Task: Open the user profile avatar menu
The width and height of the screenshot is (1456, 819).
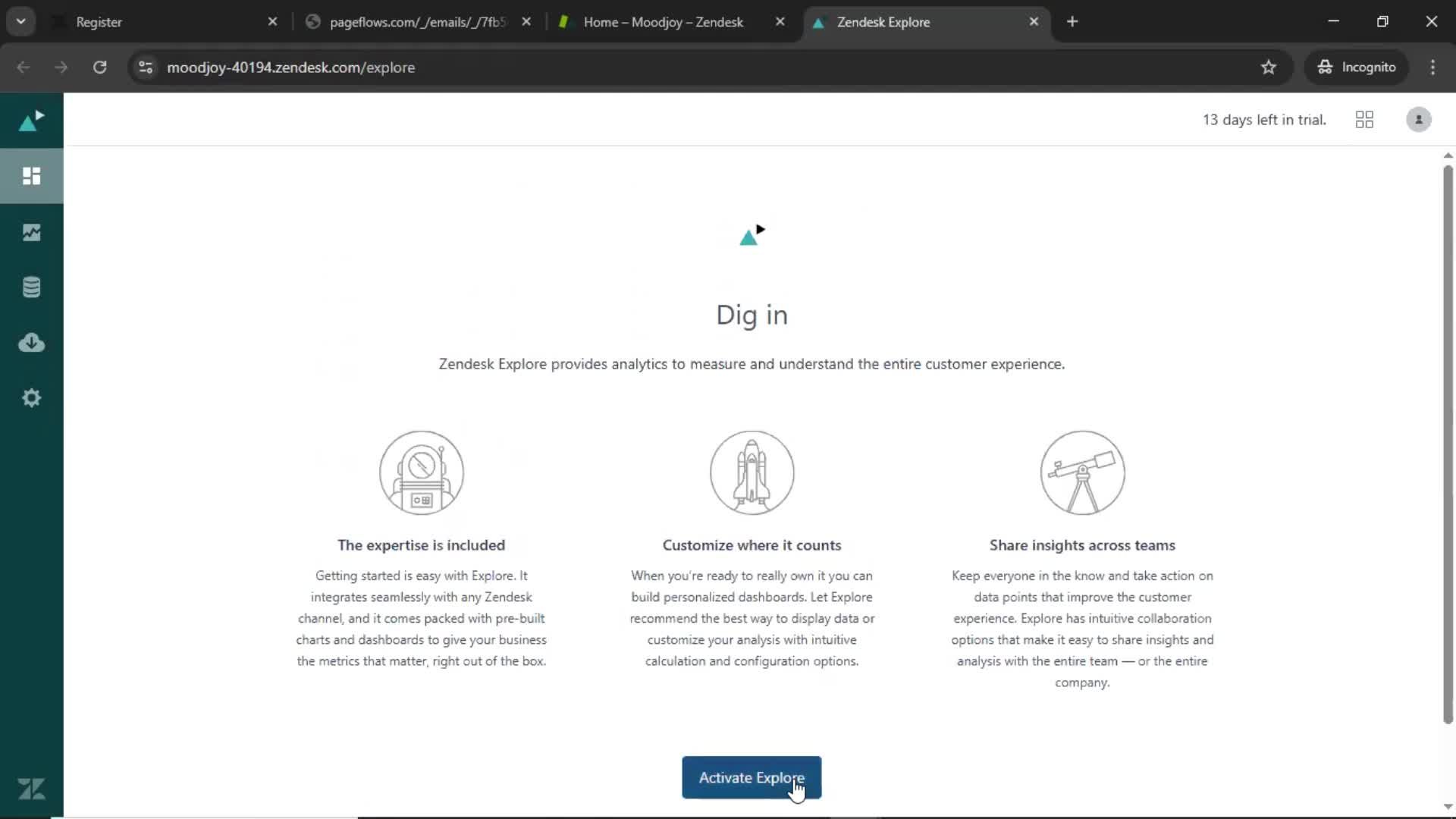Action: [x=1418, y=120]
